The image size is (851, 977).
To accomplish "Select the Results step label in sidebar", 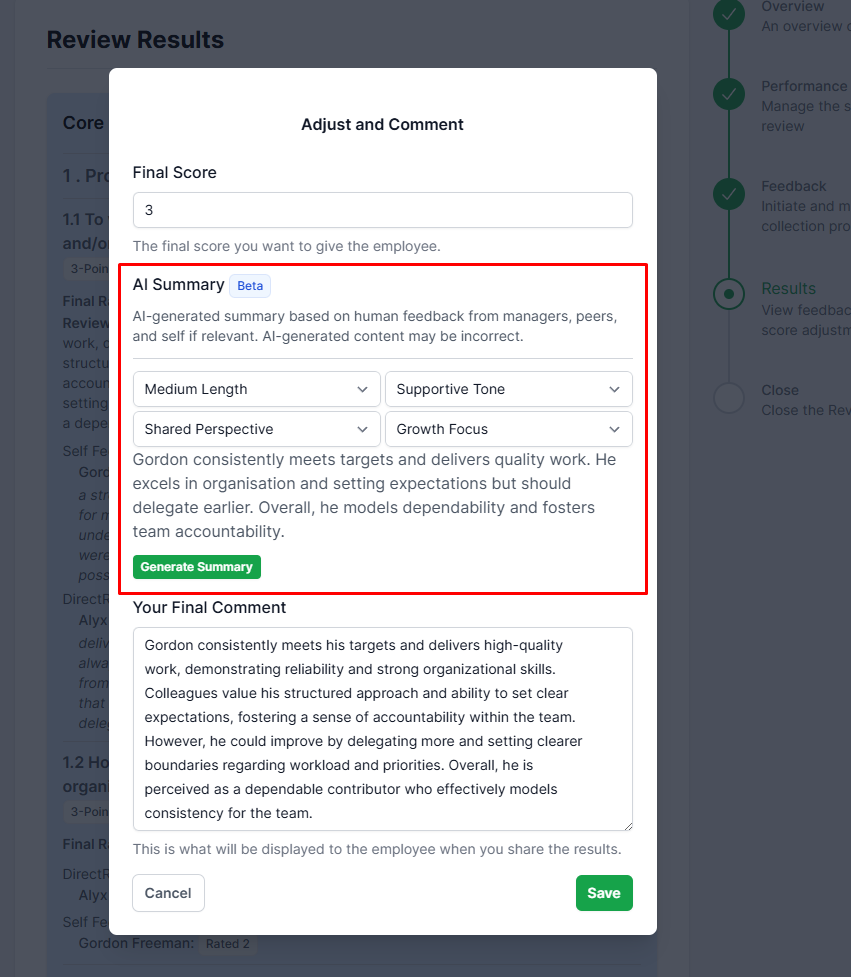I will (788, 288).
